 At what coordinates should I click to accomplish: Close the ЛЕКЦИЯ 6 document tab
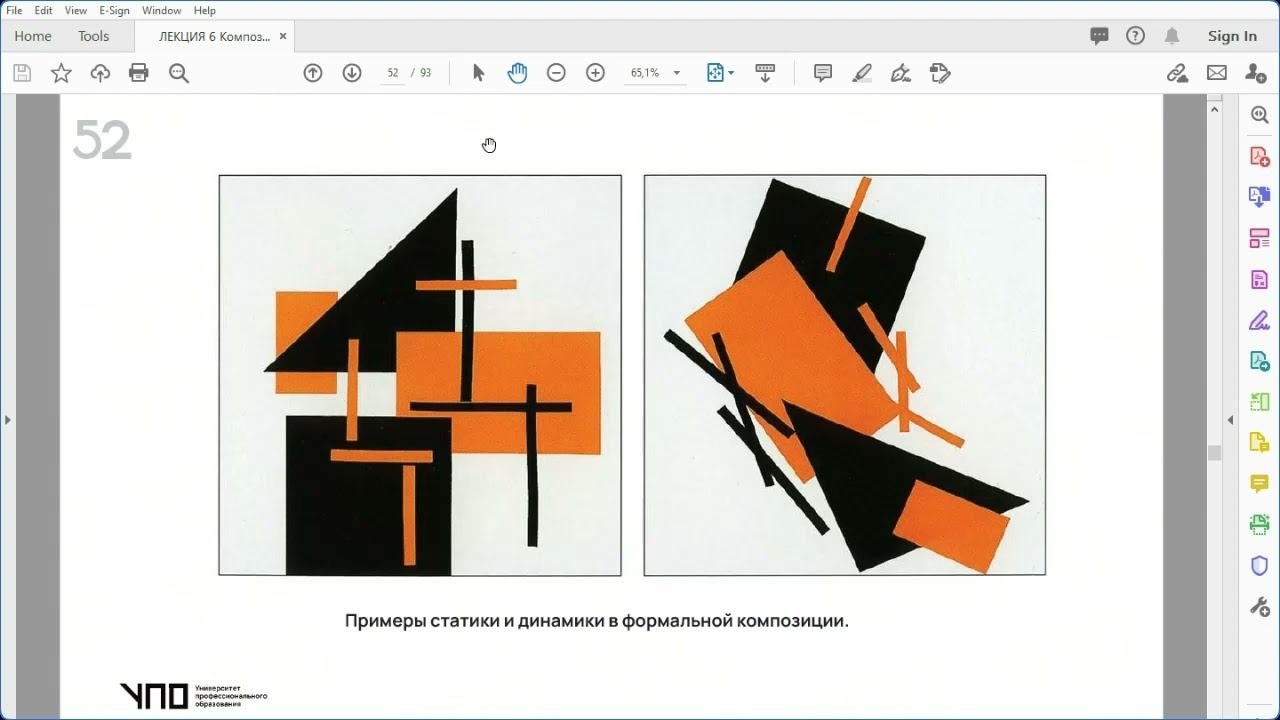coord(283,36)
